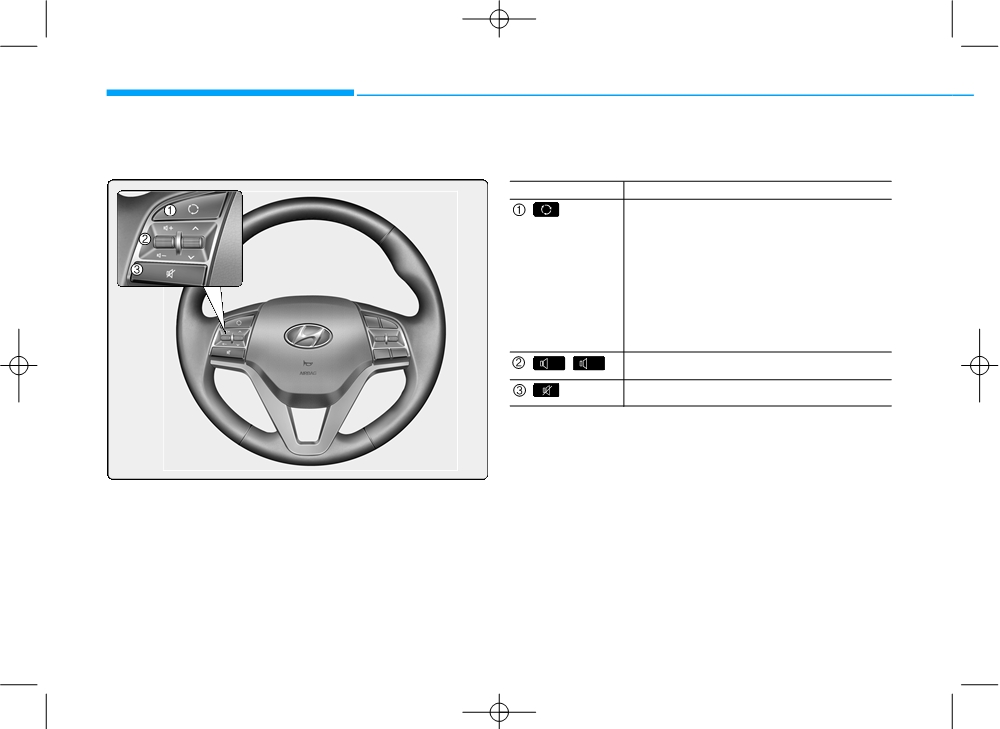The height and width of the screenshot is (729, 1000).
Task: Click the down chevron symbol in the inset
Action: pos(191,256)
